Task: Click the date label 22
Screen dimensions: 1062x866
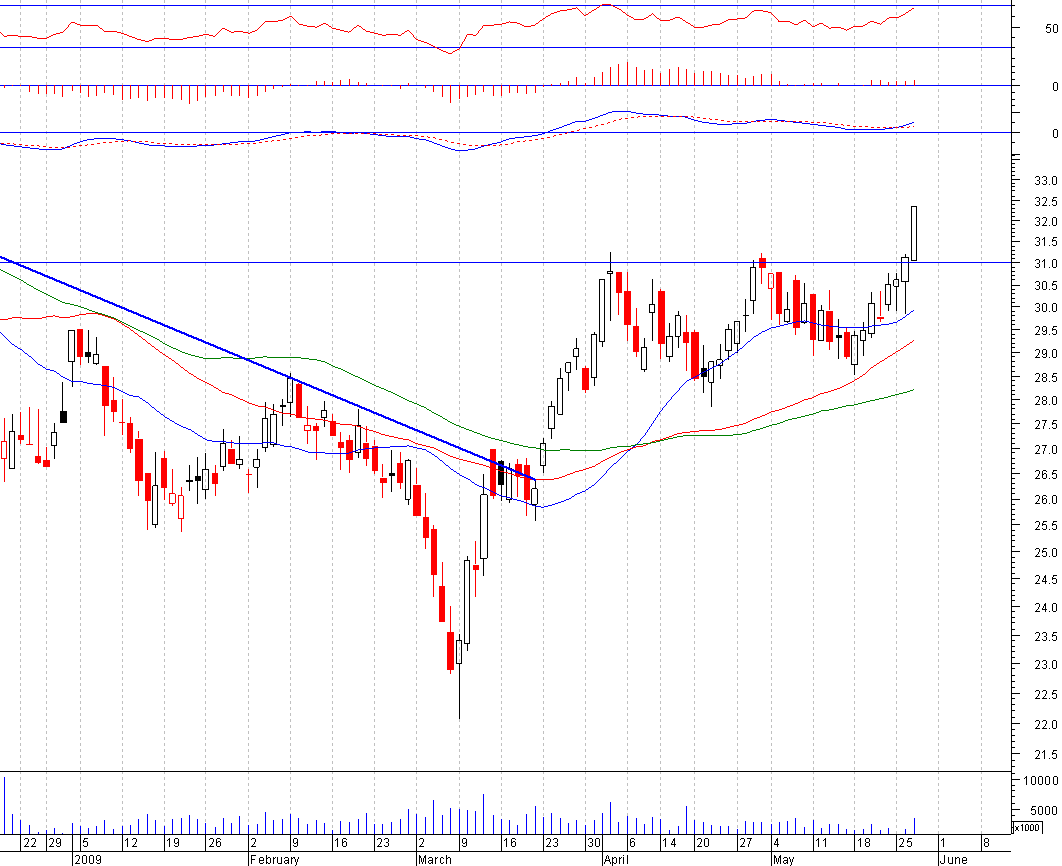Action: [30, 843]
